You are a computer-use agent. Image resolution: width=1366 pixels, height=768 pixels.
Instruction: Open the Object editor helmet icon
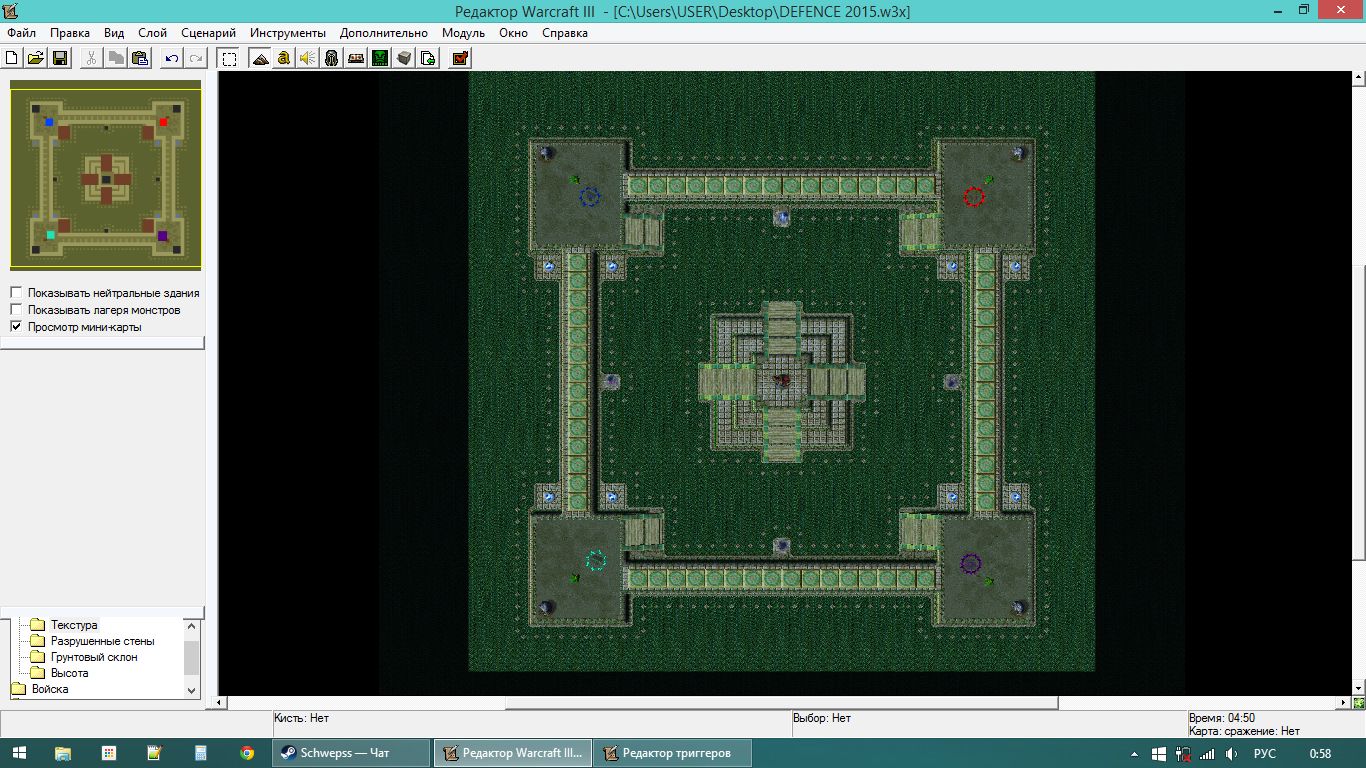click(332, 58)
